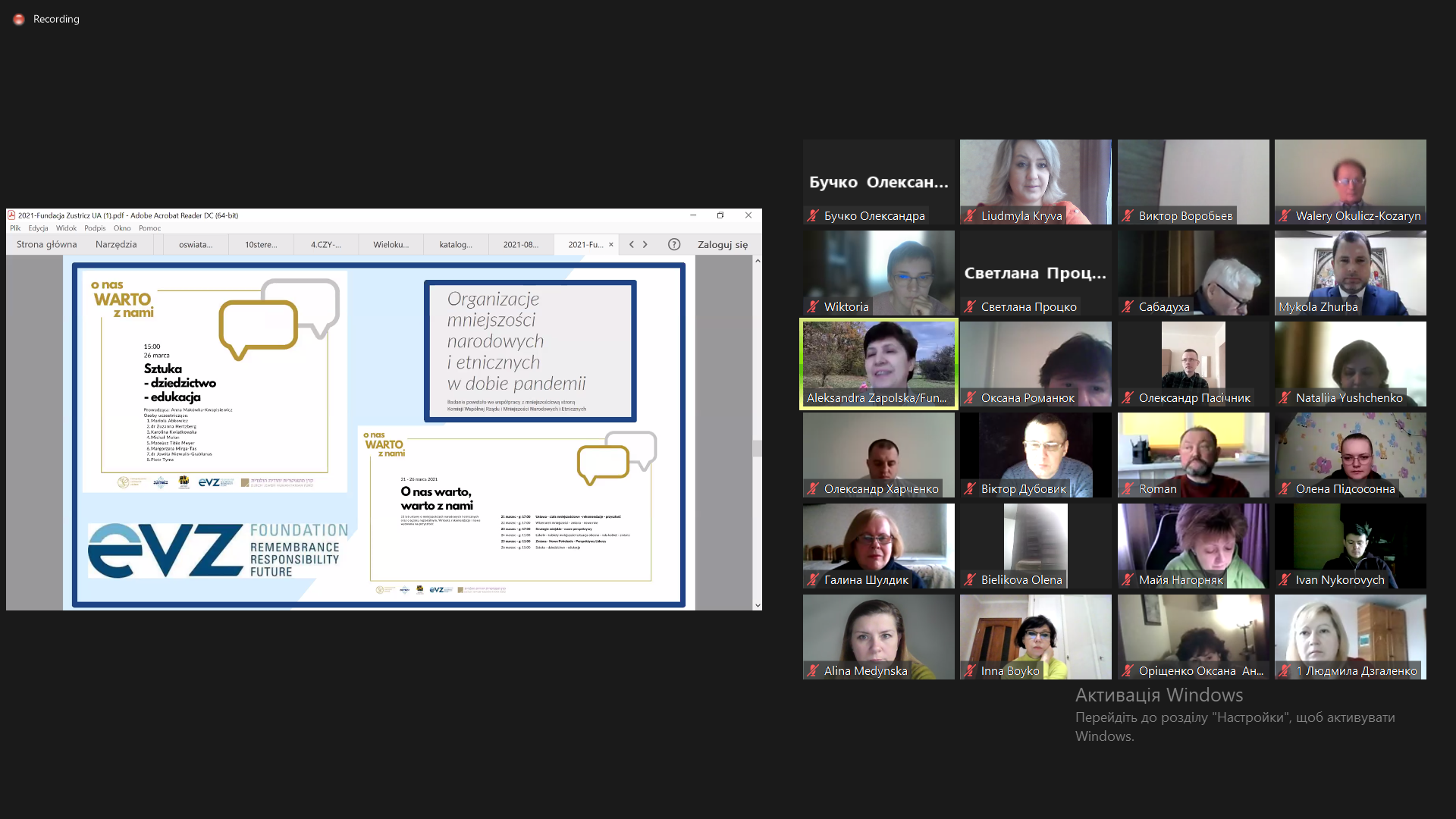Close the 2021-Fu... document tab
The image size is (1456, 819).
(611, 244)
